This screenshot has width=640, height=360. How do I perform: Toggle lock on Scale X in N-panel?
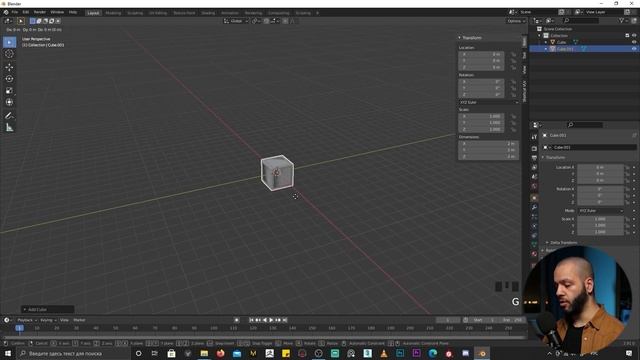(513, 116)
